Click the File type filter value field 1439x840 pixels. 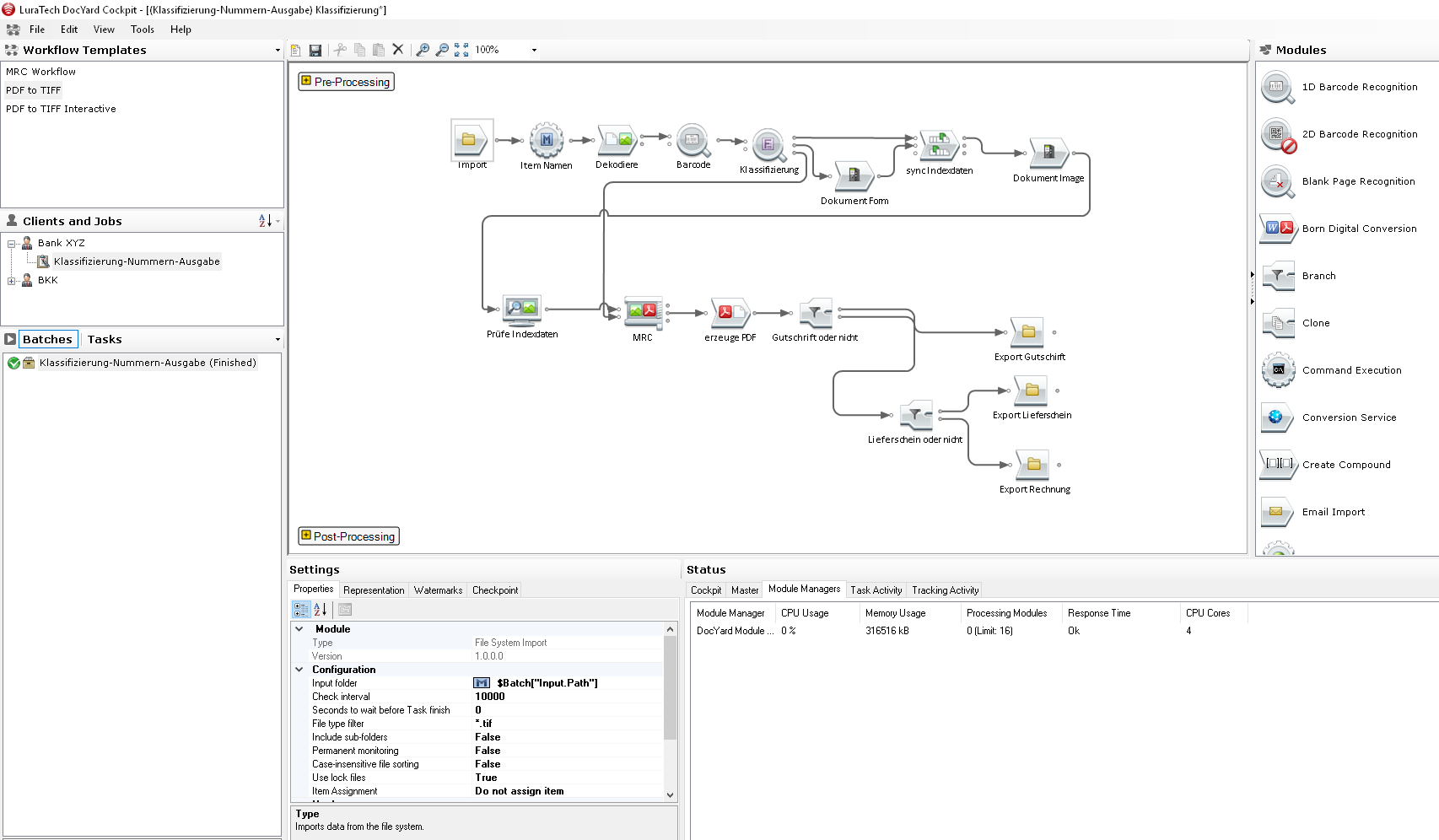pyautogui.click(x=567, y=724)
